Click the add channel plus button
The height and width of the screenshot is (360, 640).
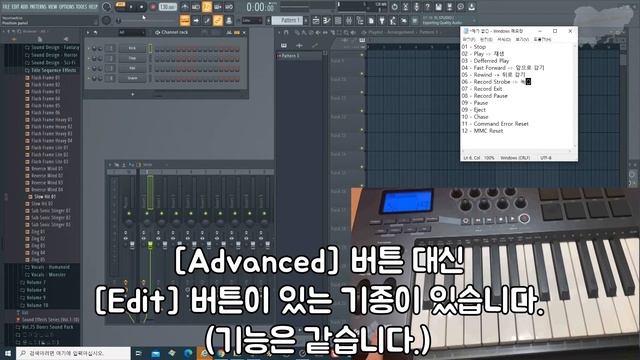[132, 94]
